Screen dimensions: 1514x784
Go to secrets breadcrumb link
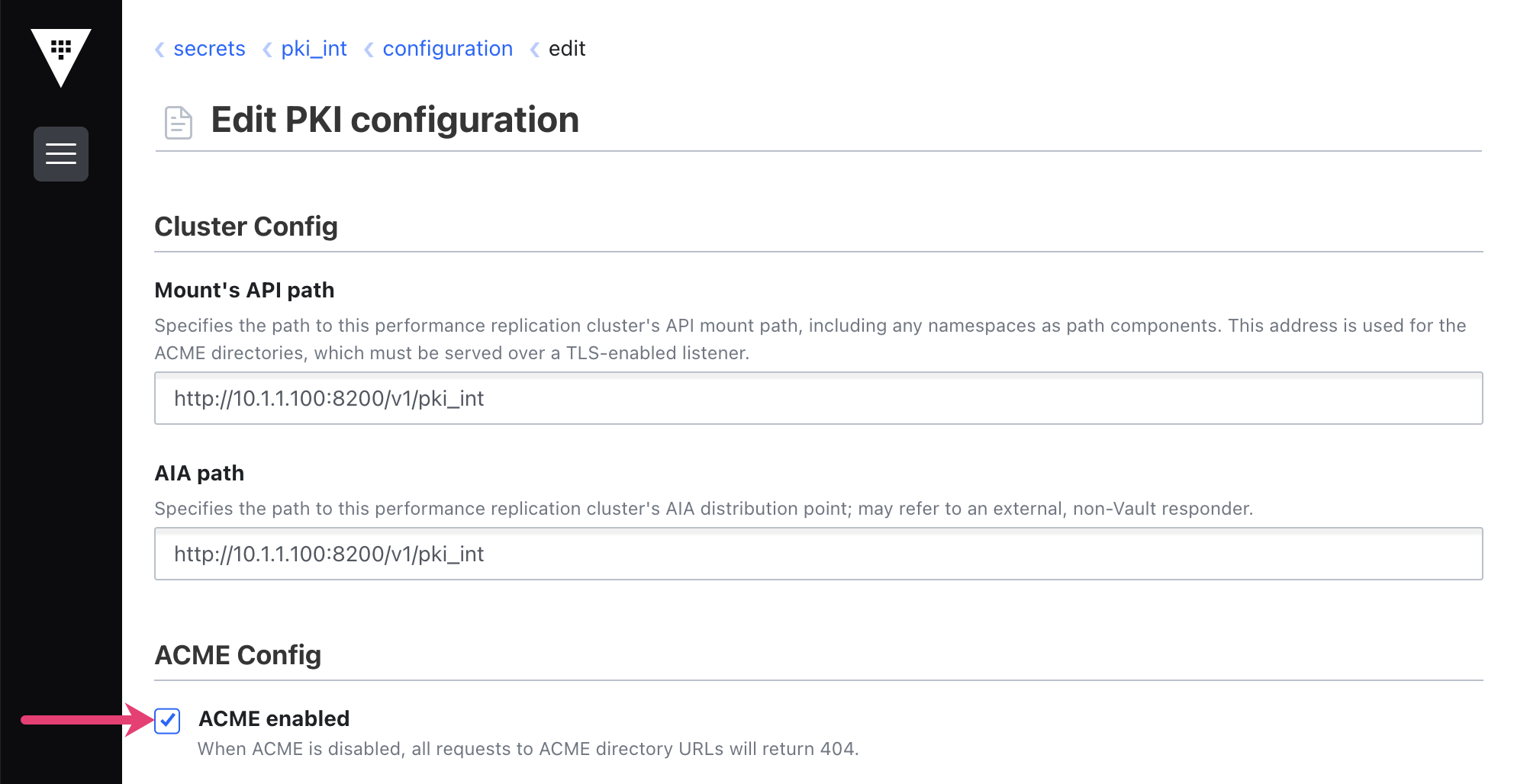tap(209, 49)
